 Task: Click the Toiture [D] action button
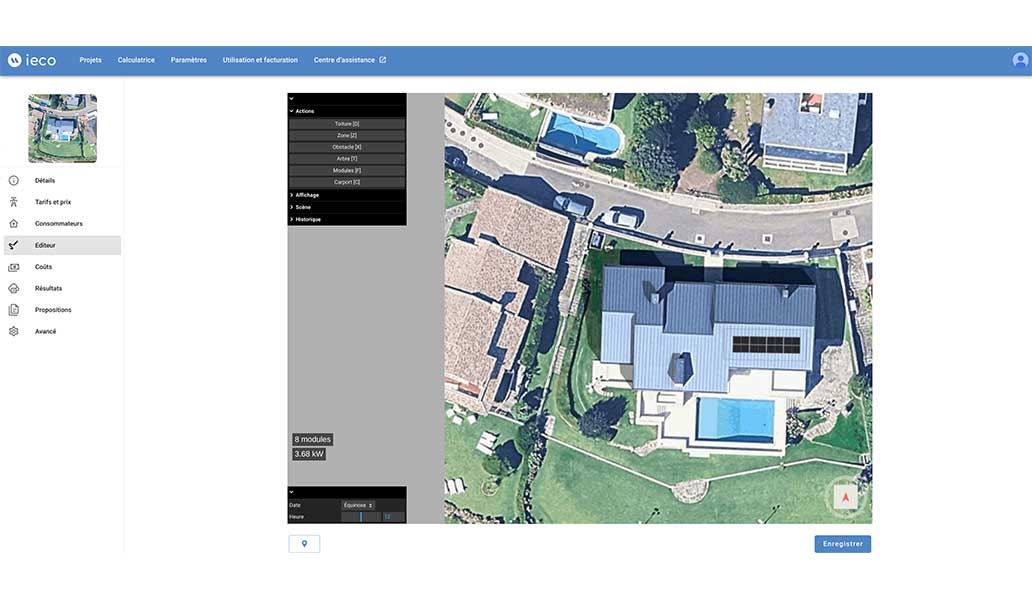347,124
